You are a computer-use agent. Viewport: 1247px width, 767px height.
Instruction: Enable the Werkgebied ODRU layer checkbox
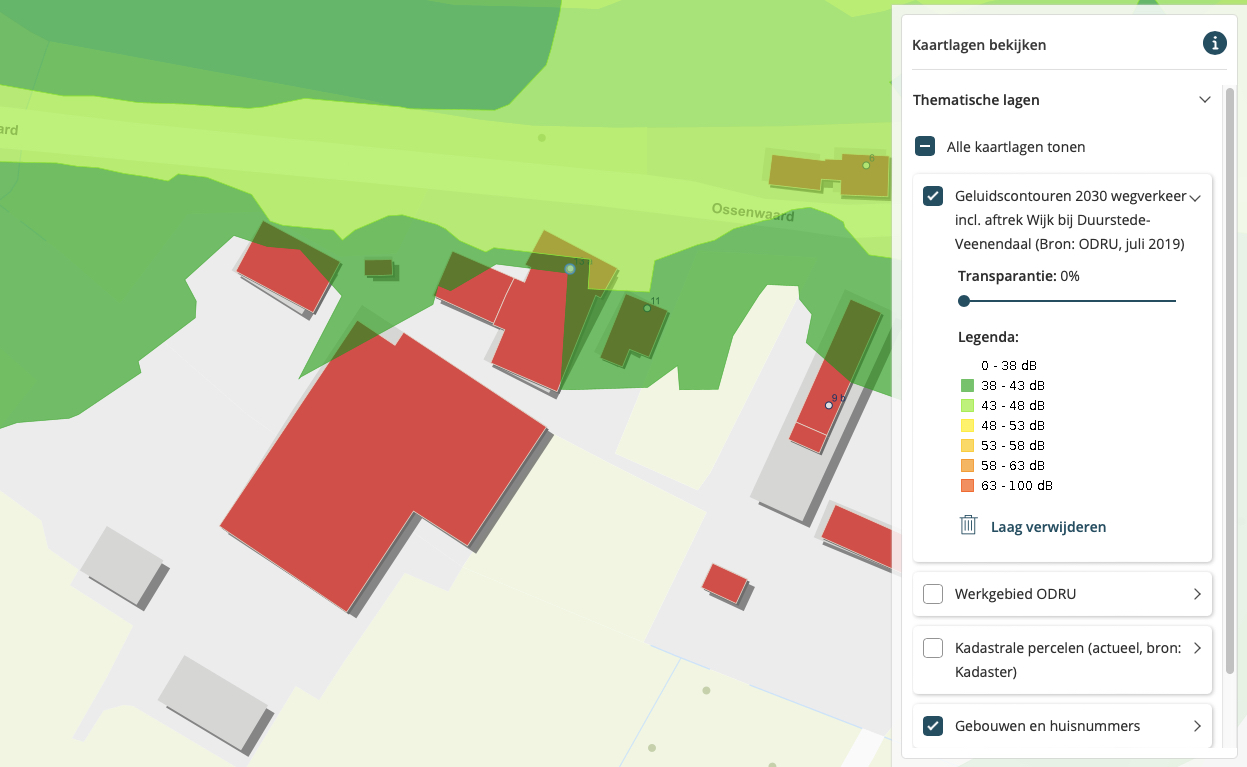933,594
